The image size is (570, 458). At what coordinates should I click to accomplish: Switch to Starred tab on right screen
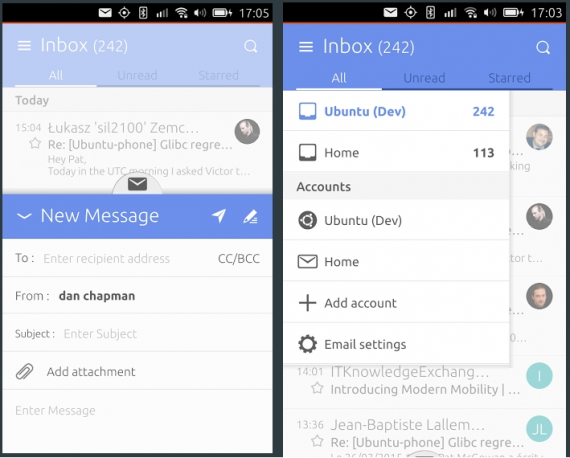point(509,78)
